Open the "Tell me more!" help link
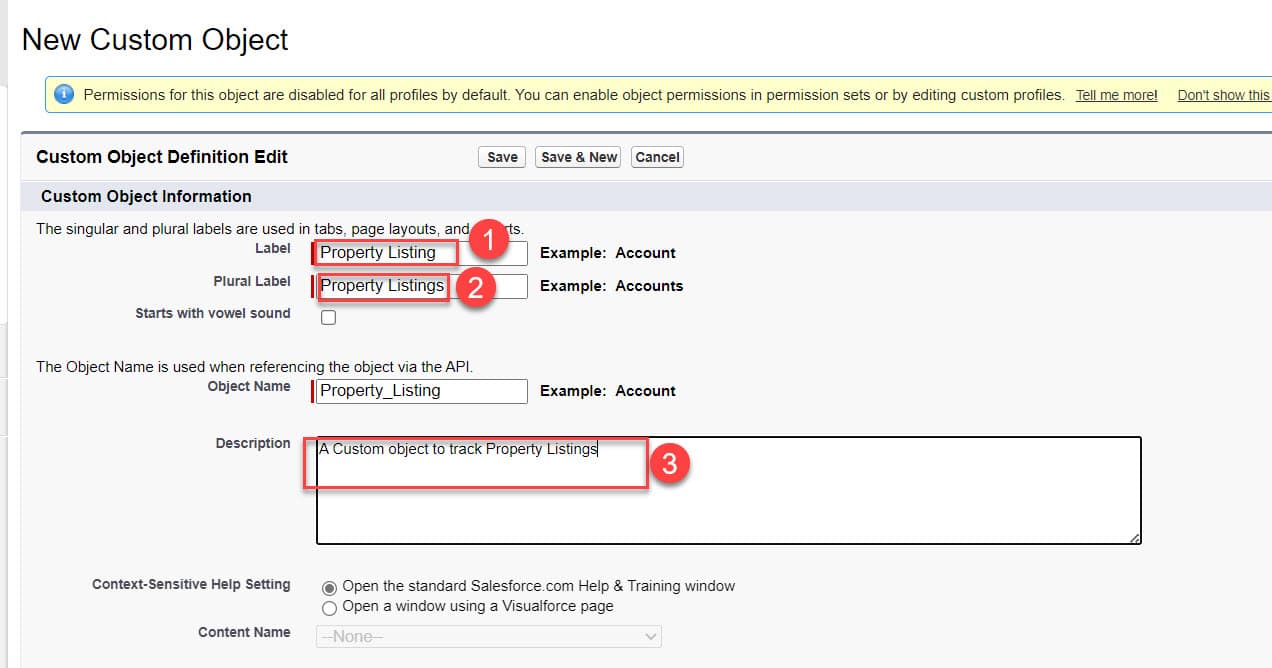 [x=1116, y=94]
